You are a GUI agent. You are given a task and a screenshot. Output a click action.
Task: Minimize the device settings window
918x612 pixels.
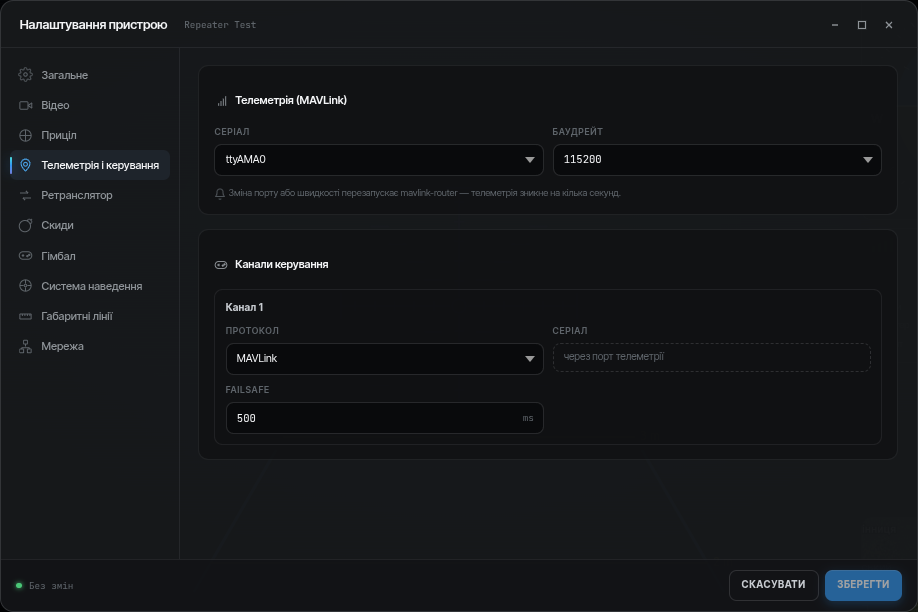[835, 25]
